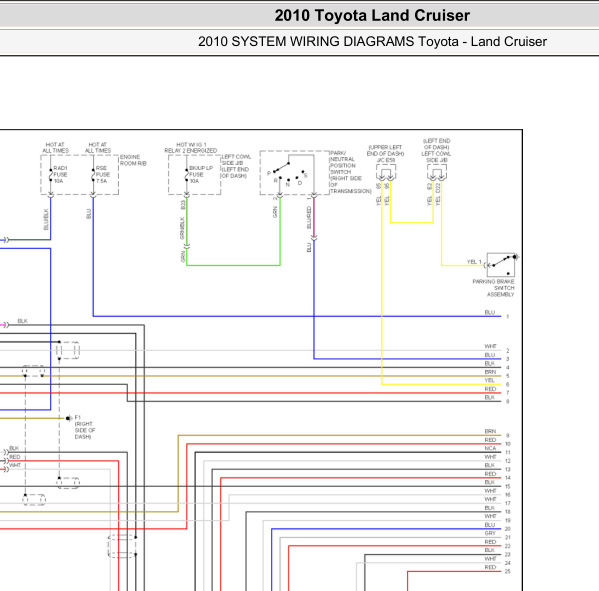Screen dimensions: 599x591
Task: Select the RAD1 FUSE 10A label
Action: click(x=60, y=175)
